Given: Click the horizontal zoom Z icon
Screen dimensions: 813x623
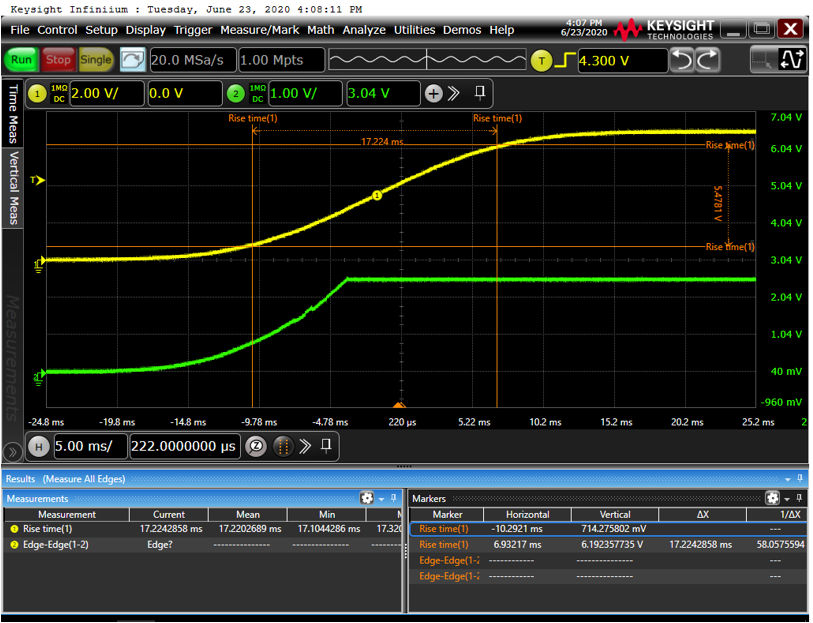Looking at the screenshot, I should (256, 446).
